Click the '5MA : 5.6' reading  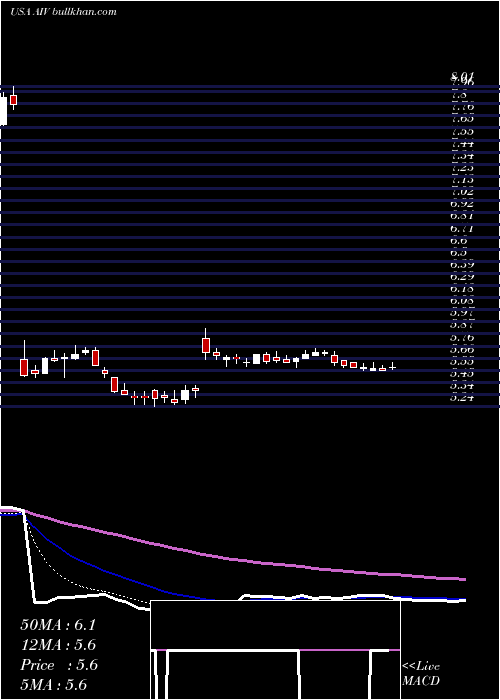(54, 685)
